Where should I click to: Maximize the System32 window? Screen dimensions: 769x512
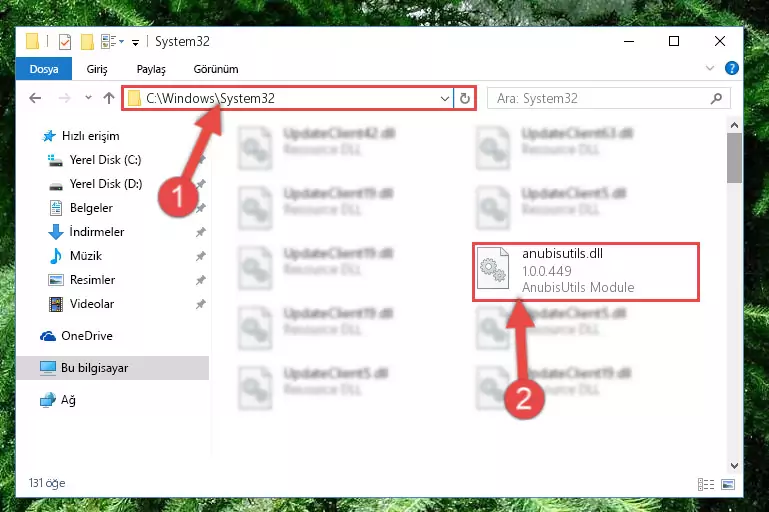click(x=674, y=42)
